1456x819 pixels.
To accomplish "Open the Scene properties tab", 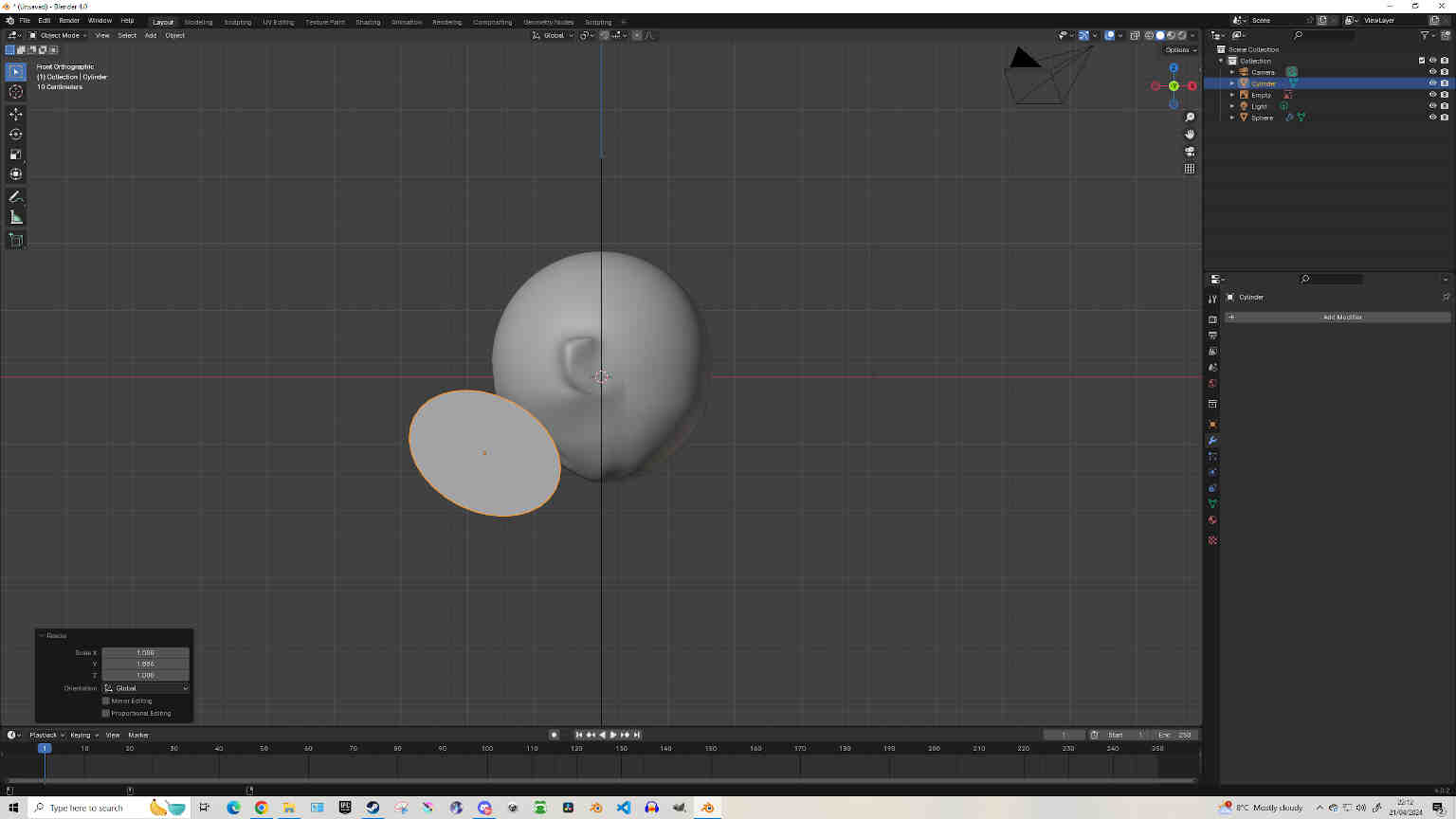I will 1212,368.
